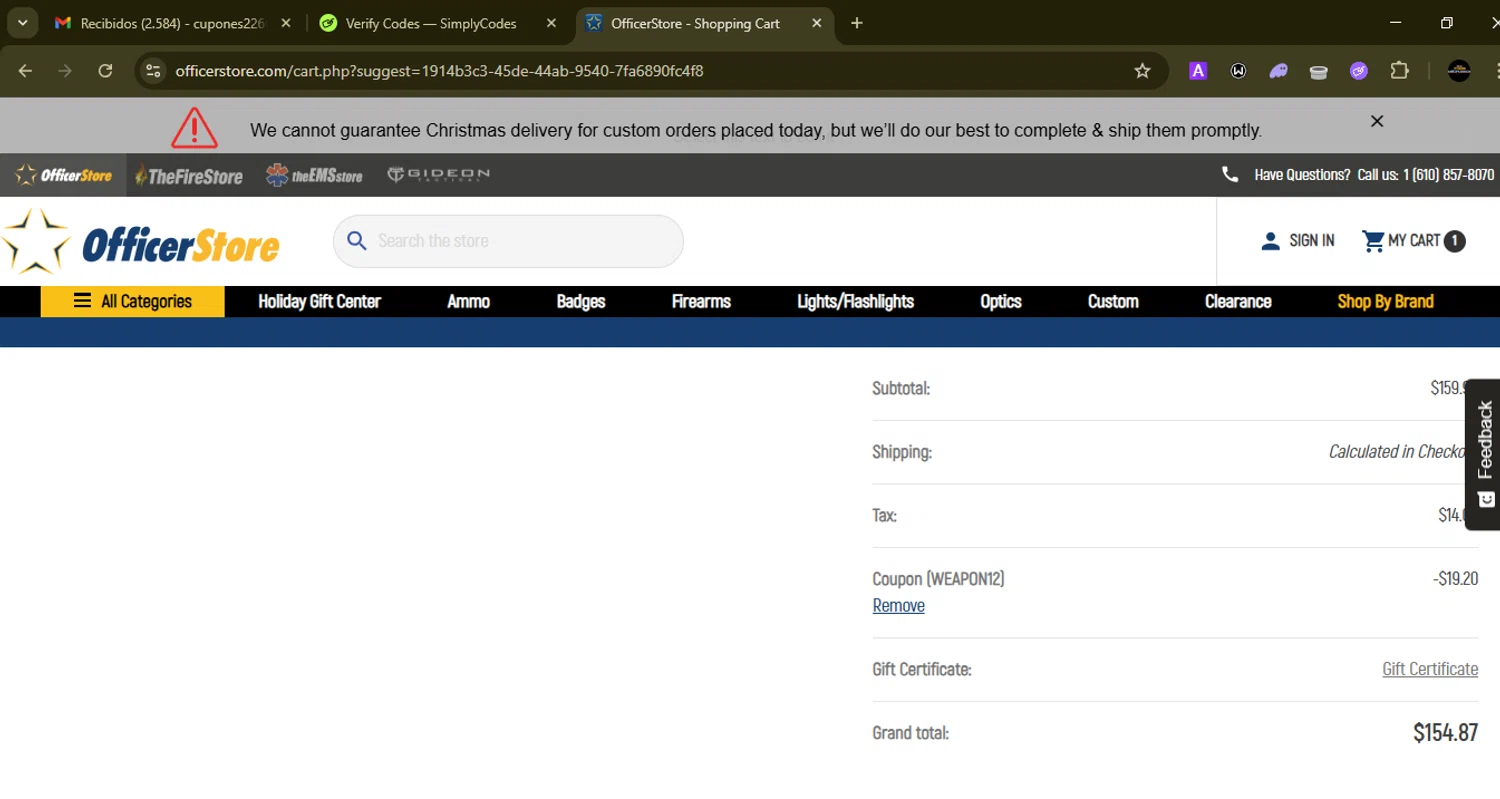Open the Ammo category
1500x799 pixels.
point(469,301)
